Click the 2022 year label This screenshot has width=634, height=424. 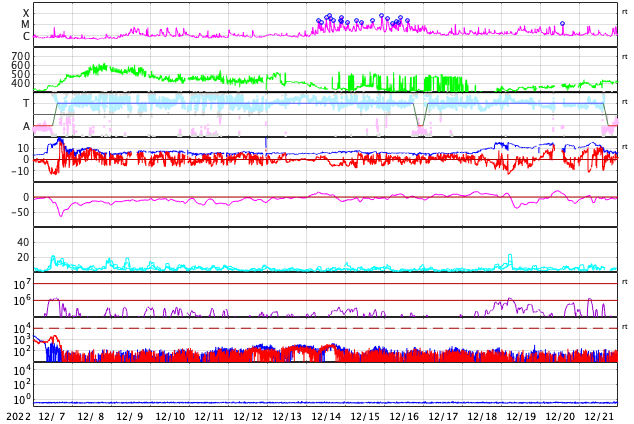coord(19,417)
